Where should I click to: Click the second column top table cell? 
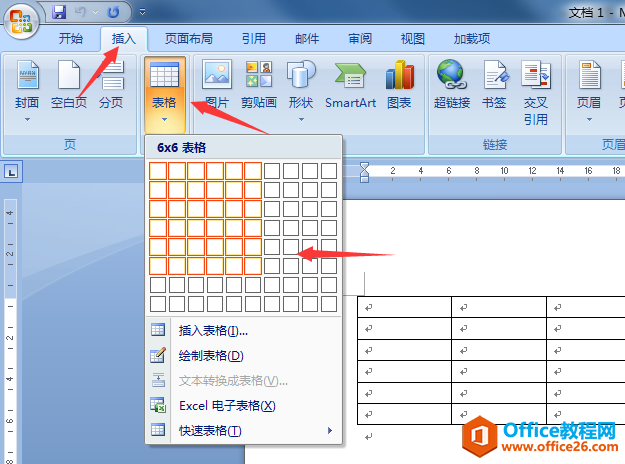pos(499,307)
